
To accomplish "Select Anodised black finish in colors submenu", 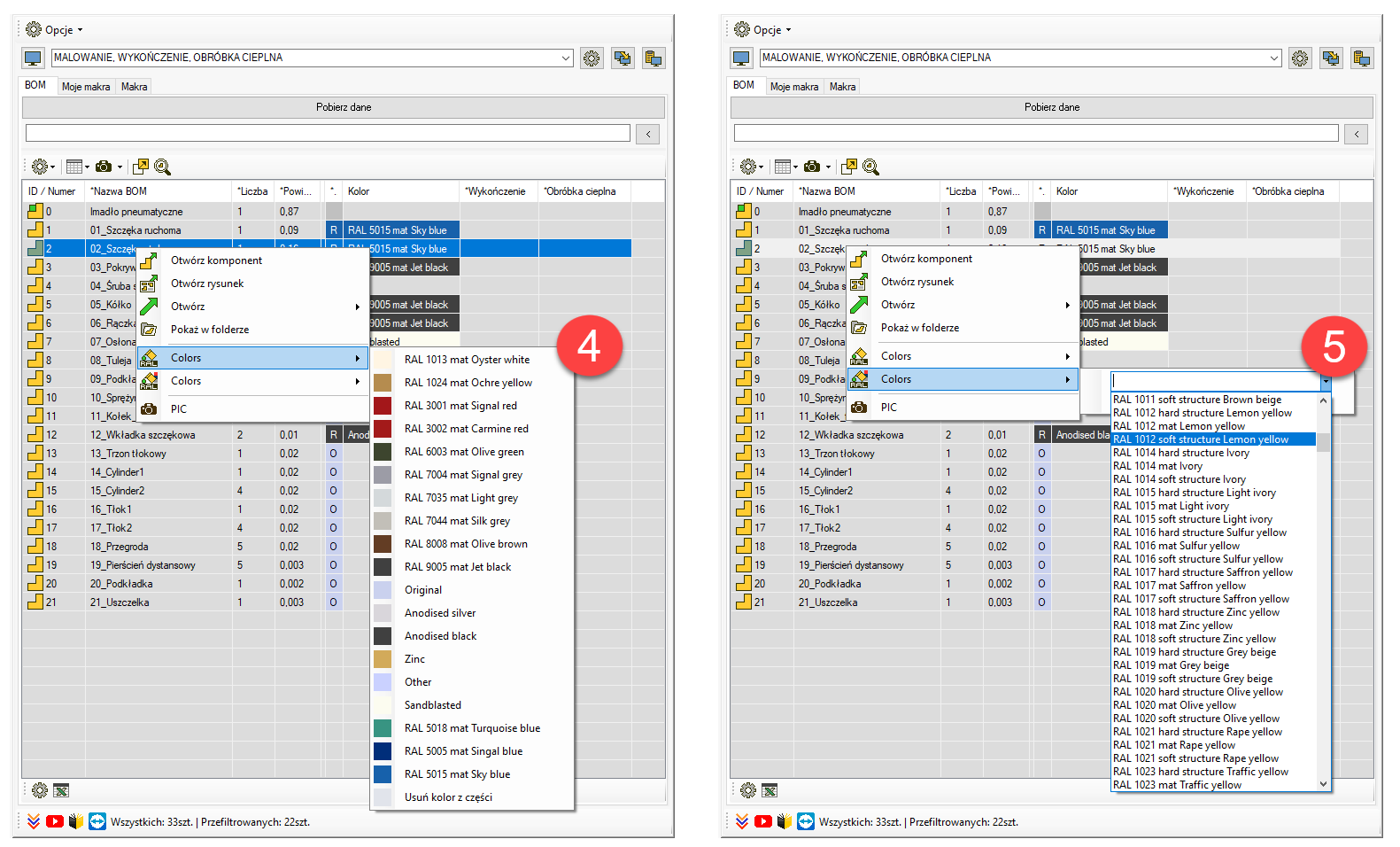I will tap(472, 636).
